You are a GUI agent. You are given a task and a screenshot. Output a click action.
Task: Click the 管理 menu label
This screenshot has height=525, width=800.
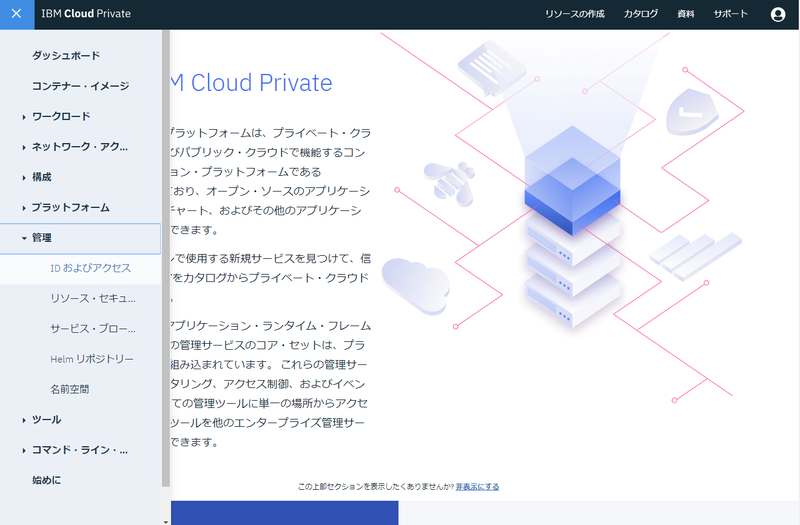(41, 238)
